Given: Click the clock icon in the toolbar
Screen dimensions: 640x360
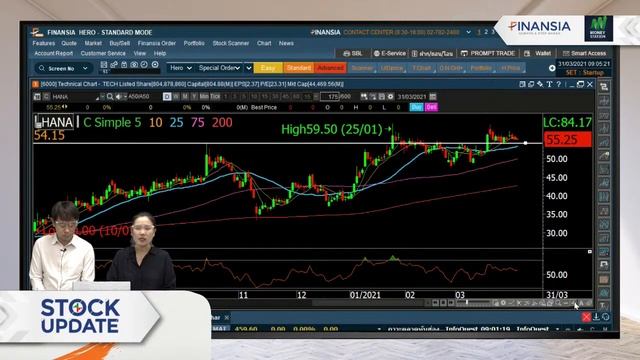Looking at the screenshot, I should [x=144, y=65].
